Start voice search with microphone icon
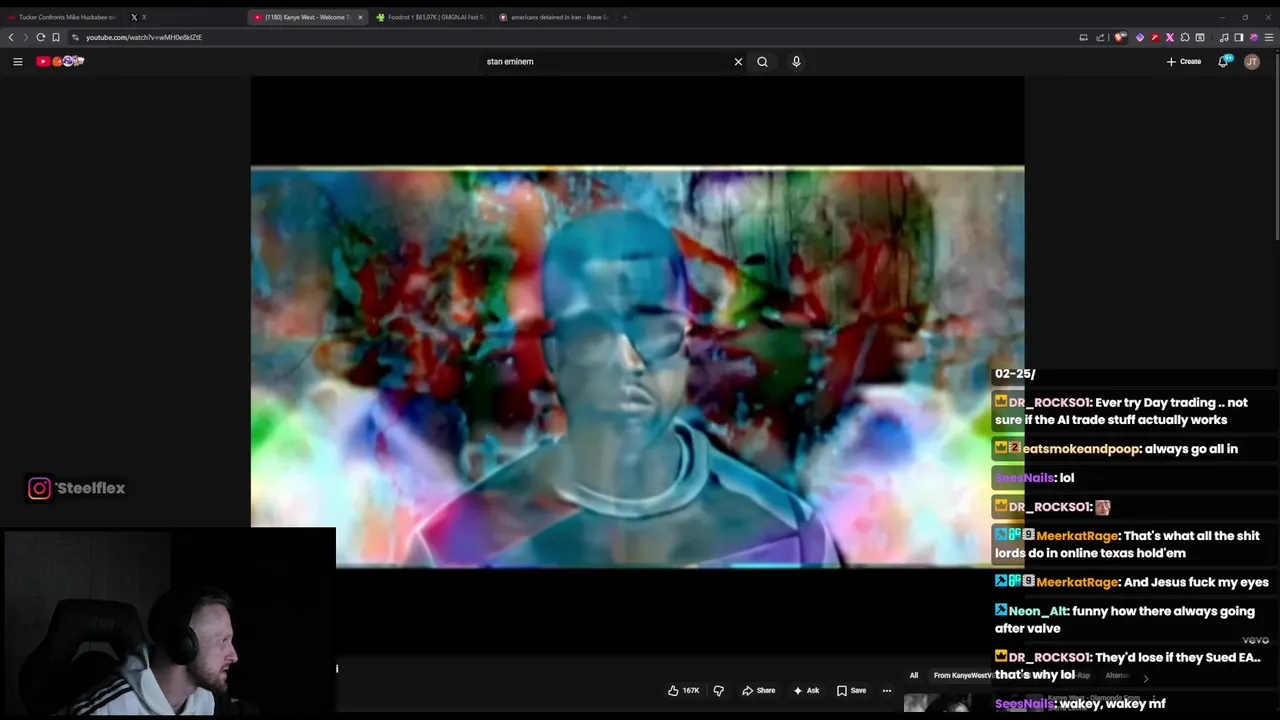Screen dimensions: 1280x720 796,61
